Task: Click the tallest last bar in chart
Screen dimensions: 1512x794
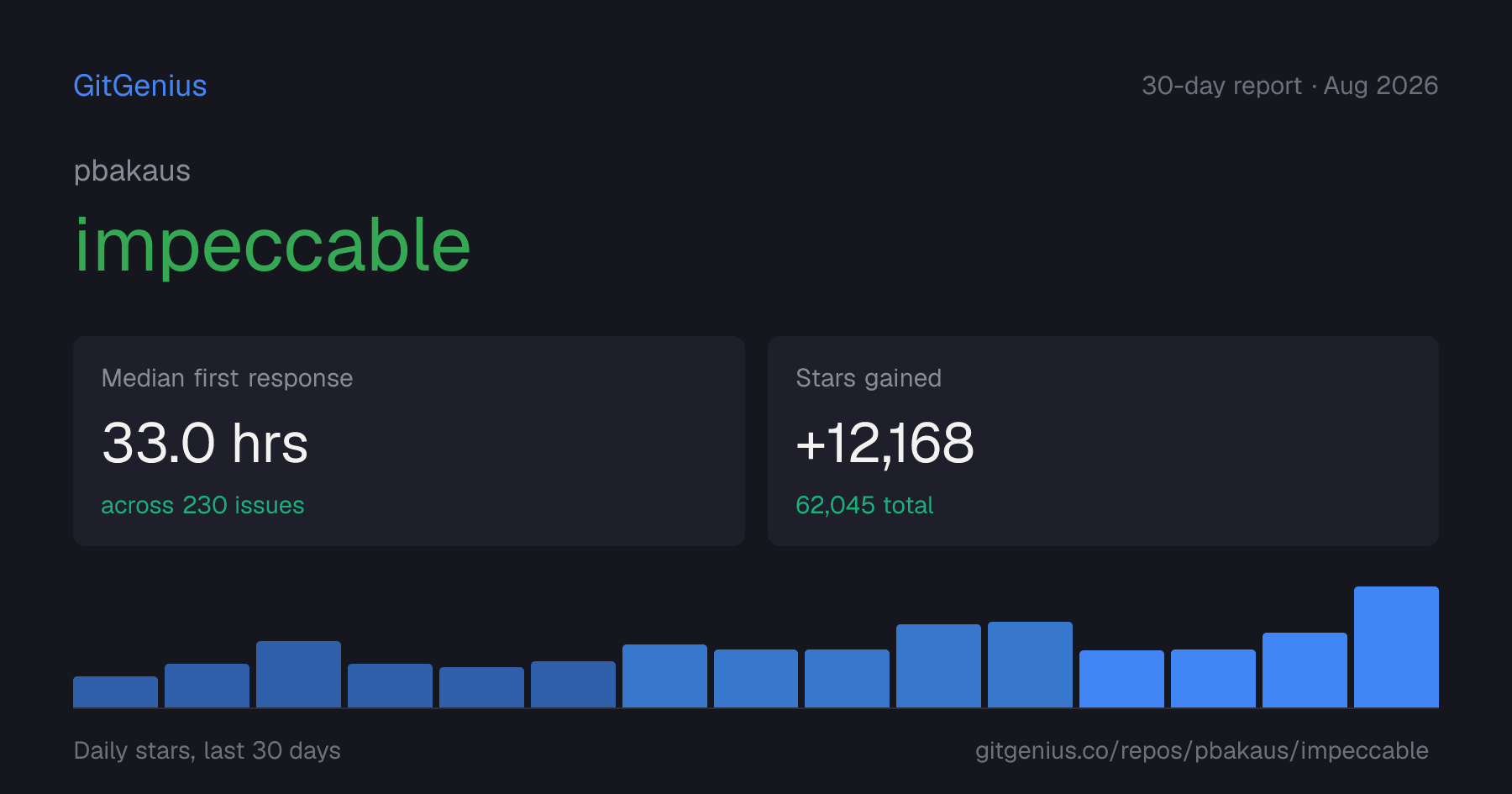Action: 1396,647
